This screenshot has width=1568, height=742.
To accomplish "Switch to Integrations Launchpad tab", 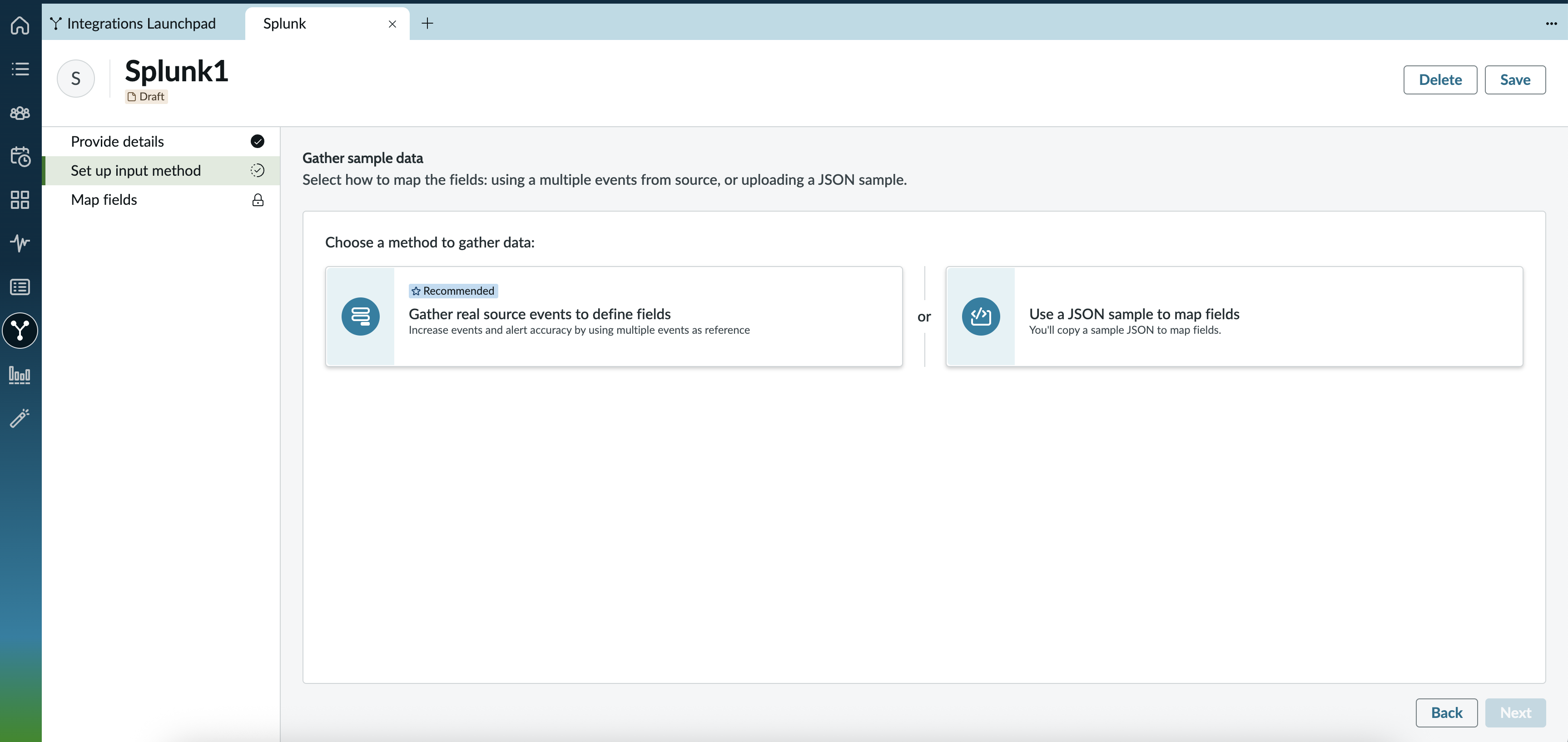I will 133,24.
